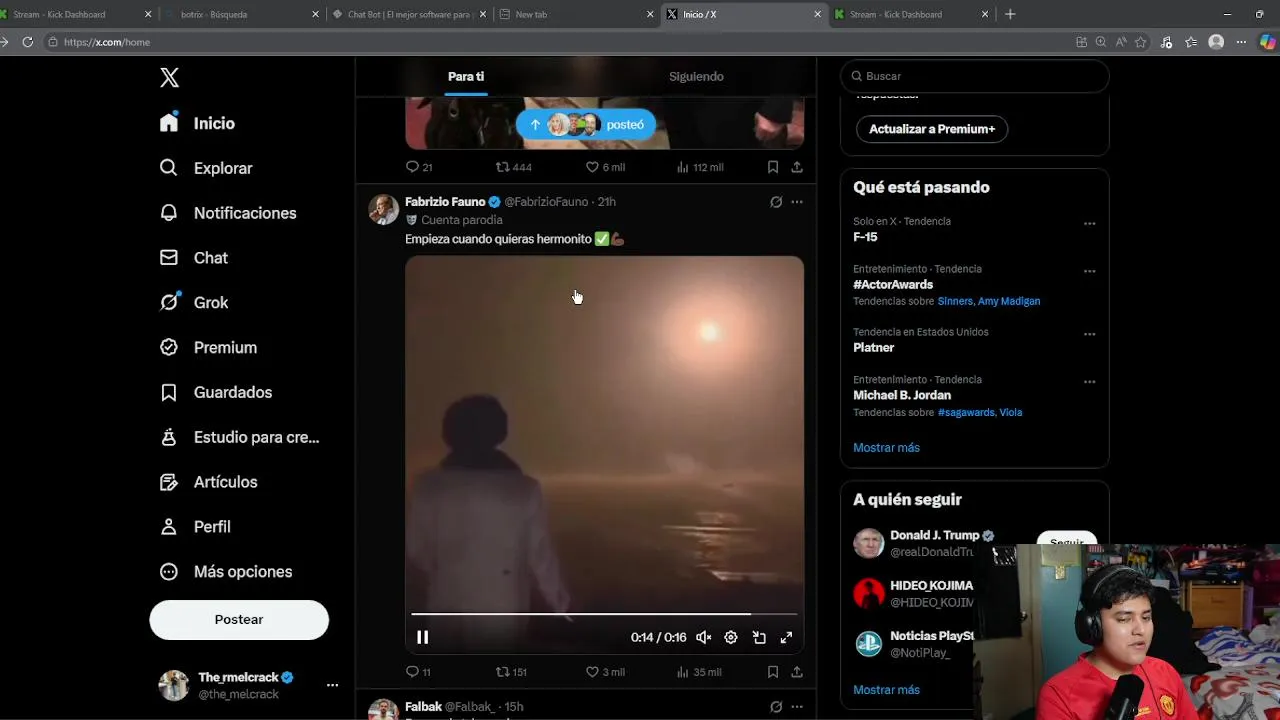Switch to the Chat Bot browser tab

pos(408,14)
